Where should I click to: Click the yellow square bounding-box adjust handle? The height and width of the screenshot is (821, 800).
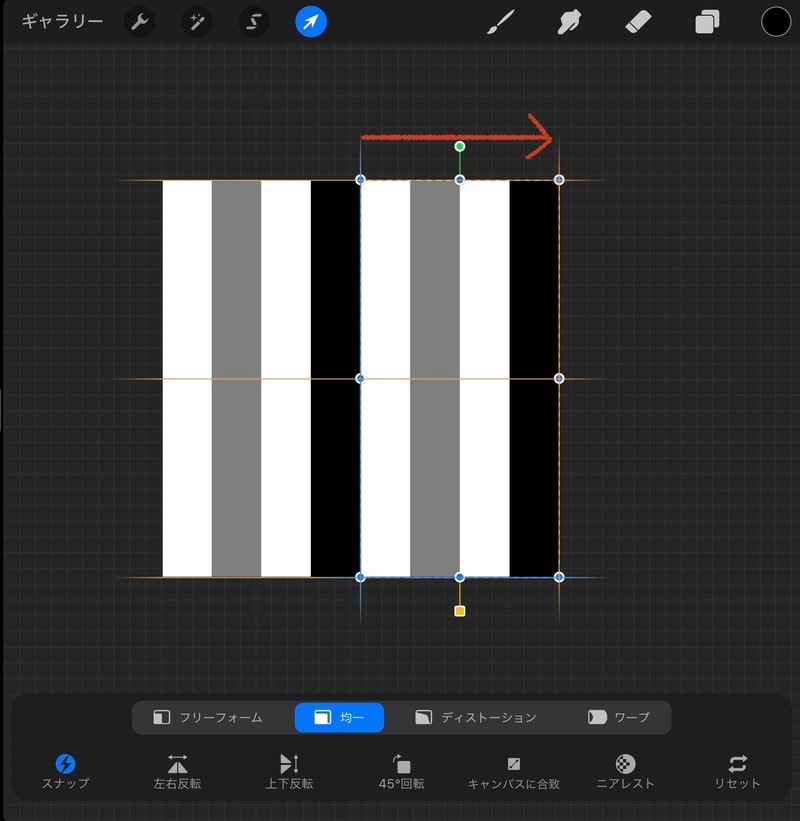(460, 611)
